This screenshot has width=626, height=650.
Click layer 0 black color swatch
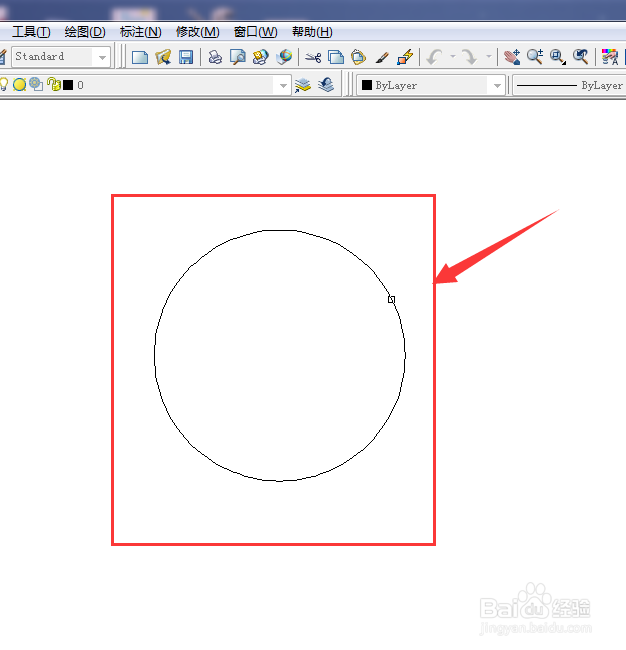[x=68, y=85]
